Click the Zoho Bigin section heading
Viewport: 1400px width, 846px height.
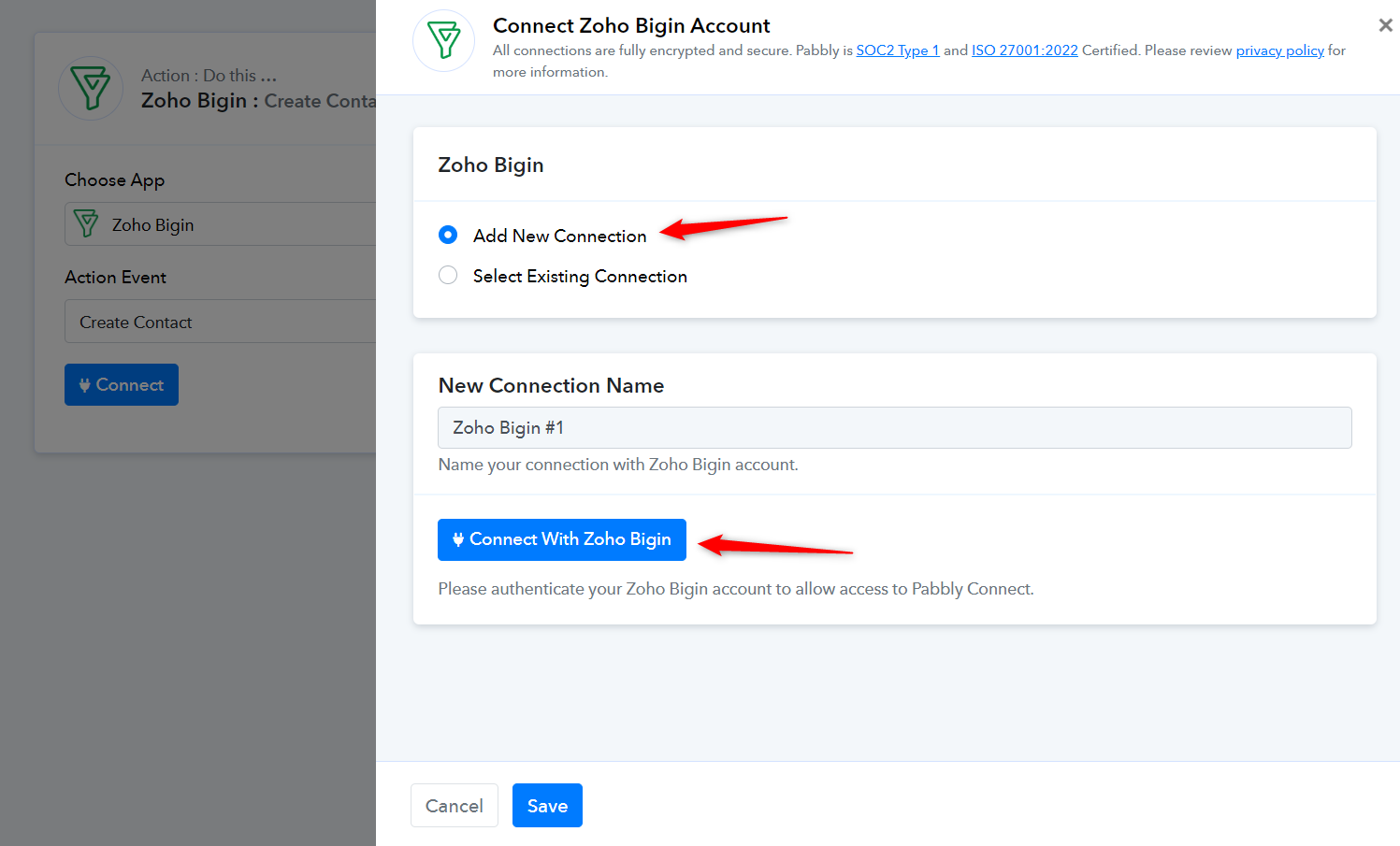pos(491,165)
